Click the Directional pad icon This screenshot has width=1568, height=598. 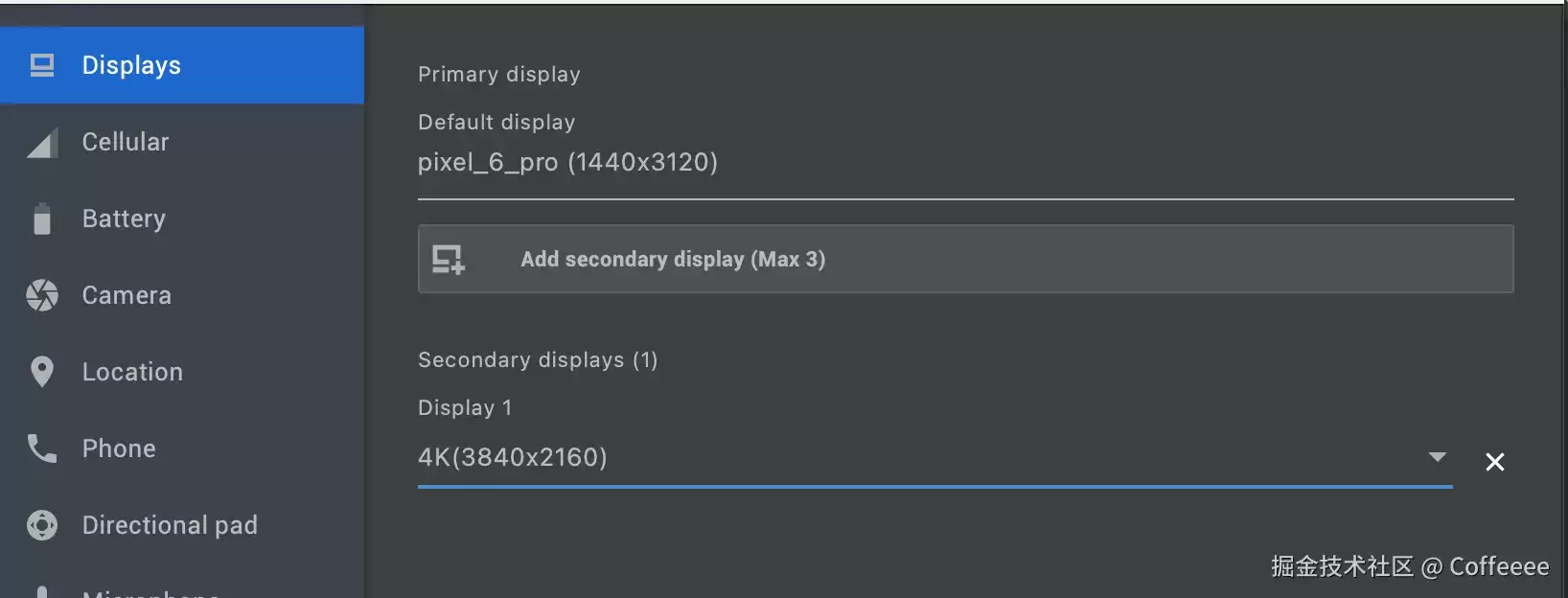[42, 525]
